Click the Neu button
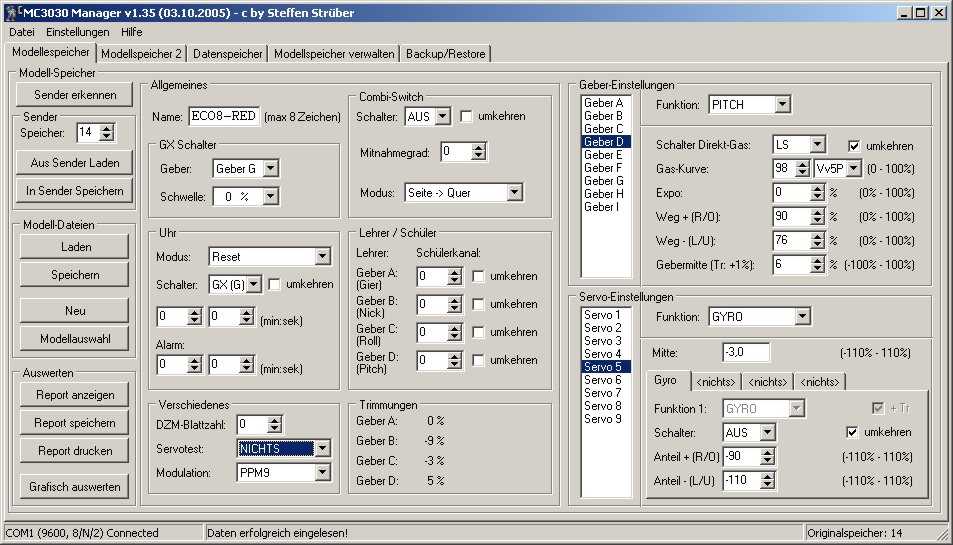The width and height of the screenshot is (953, 545). 75,310
